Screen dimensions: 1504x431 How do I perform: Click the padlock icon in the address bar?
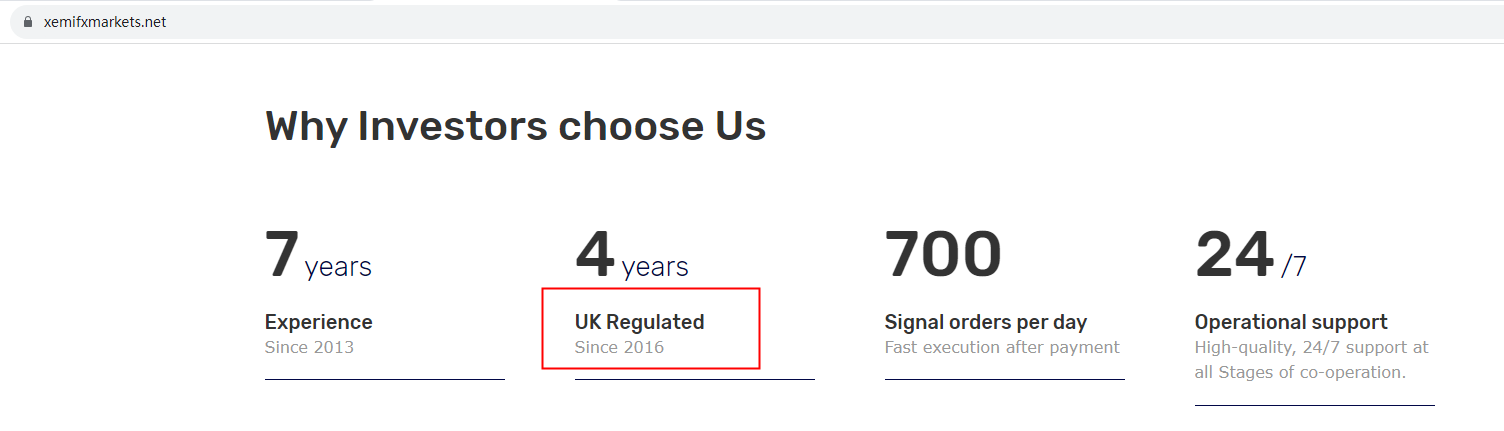27,22
